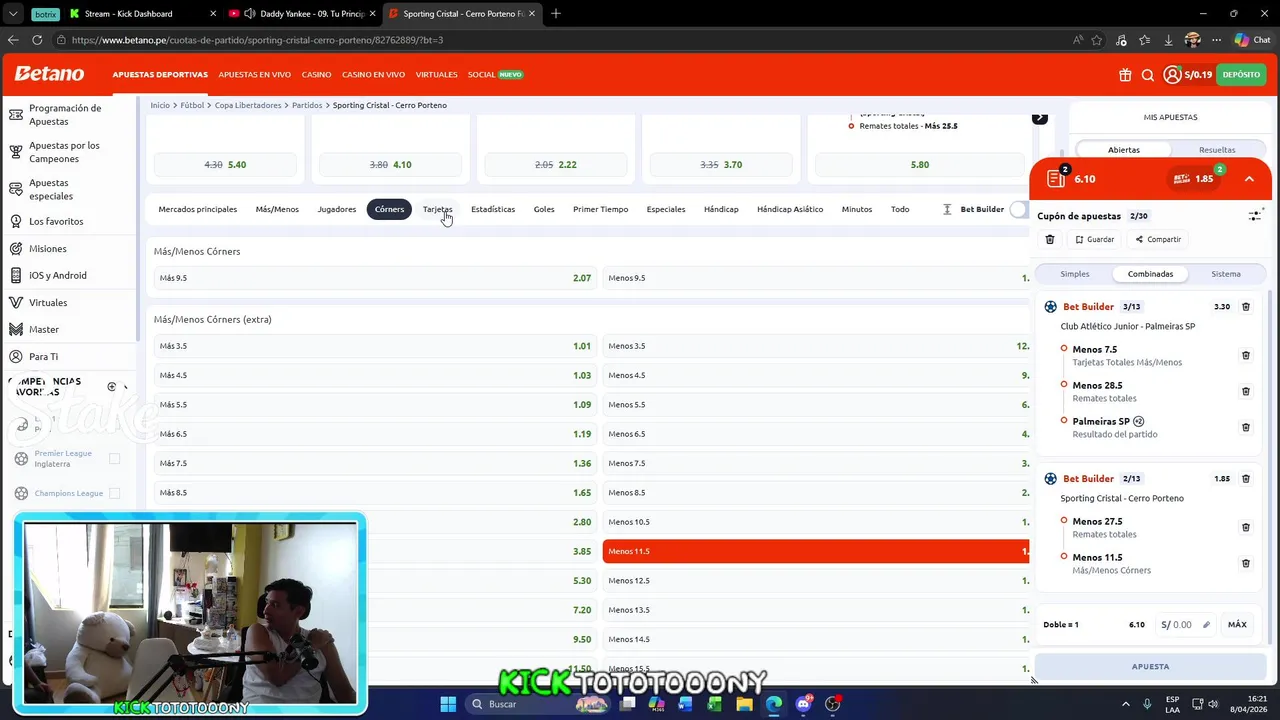Click the Betano logo

click(x=49, y=74)
